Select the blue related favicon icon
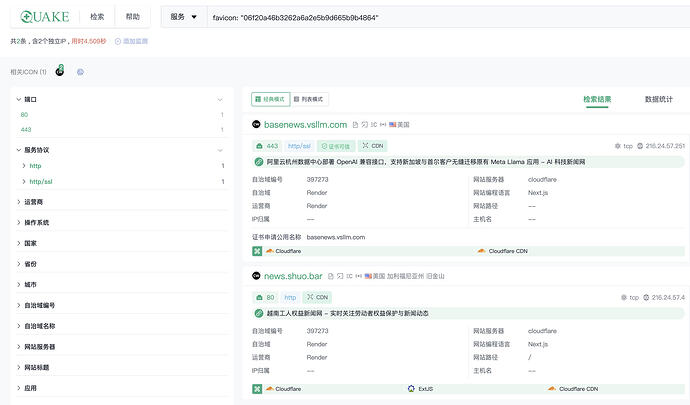Image resolution: width=690 pixels, height=405 pixels. 80,72
